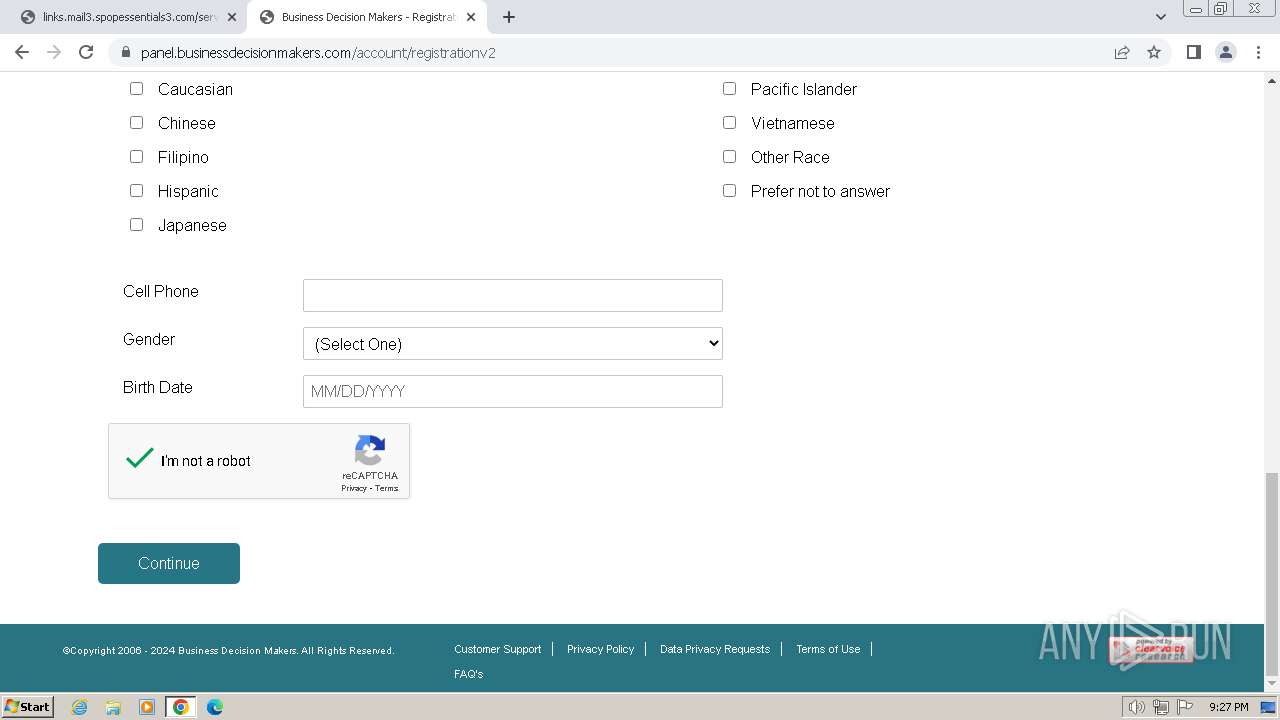Check the Caucasian checkbox
1280x720 pixels.
pyautogui.click(x=136, y=89)
